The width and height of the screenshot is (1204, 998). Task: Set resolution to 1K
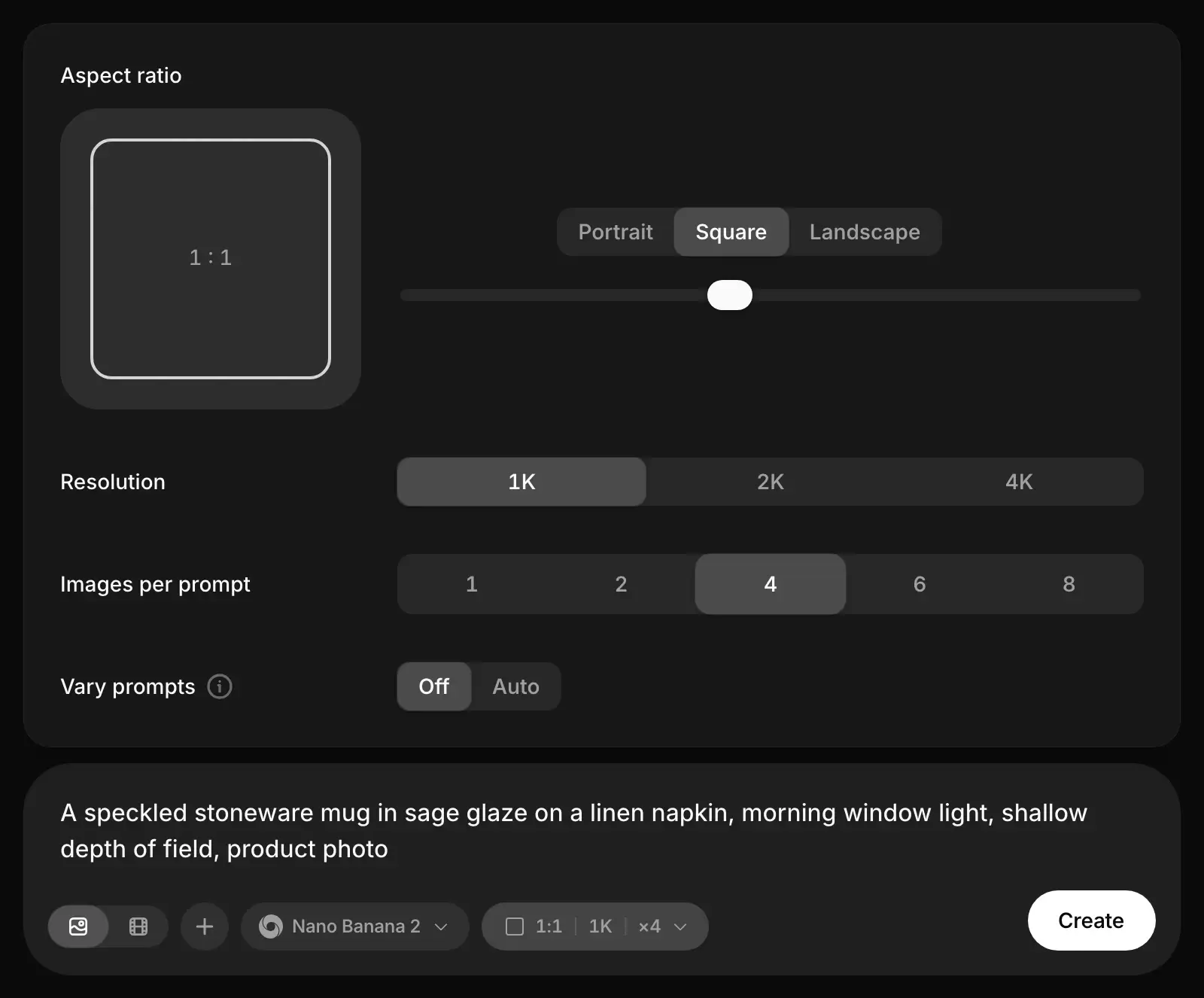click(x=521, y=482)
